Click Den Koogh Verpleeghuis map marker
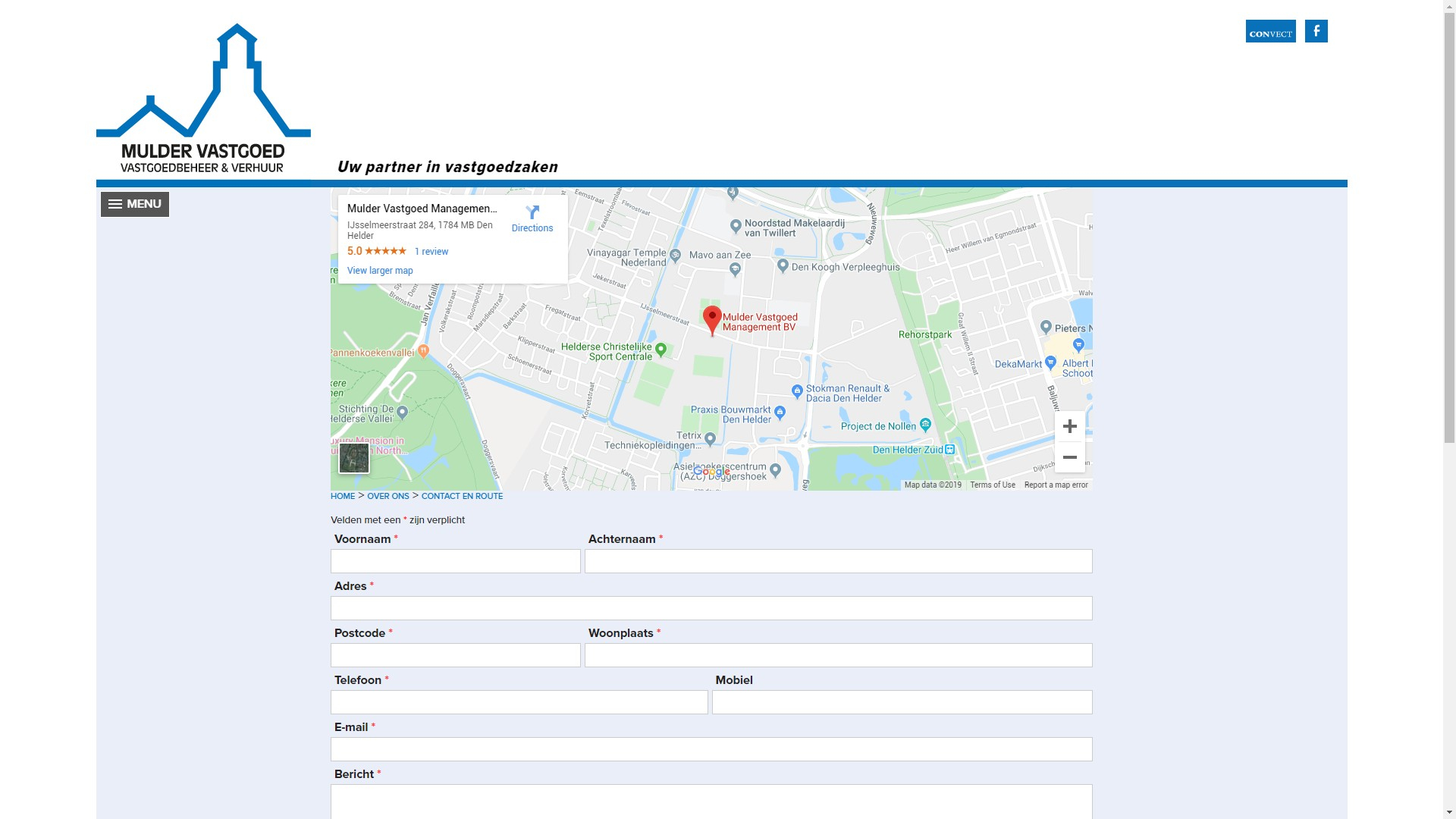The width and height of the screenshot is (1456, 819). coord(783,266)
